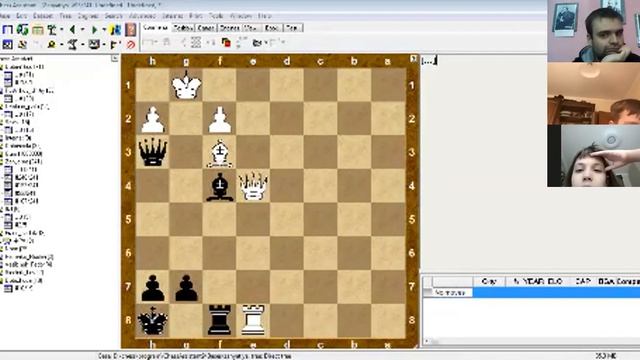Click the left scroll arrow under the games table
The height and width of the screenshot is (360, 640).
tap(427, 341)
